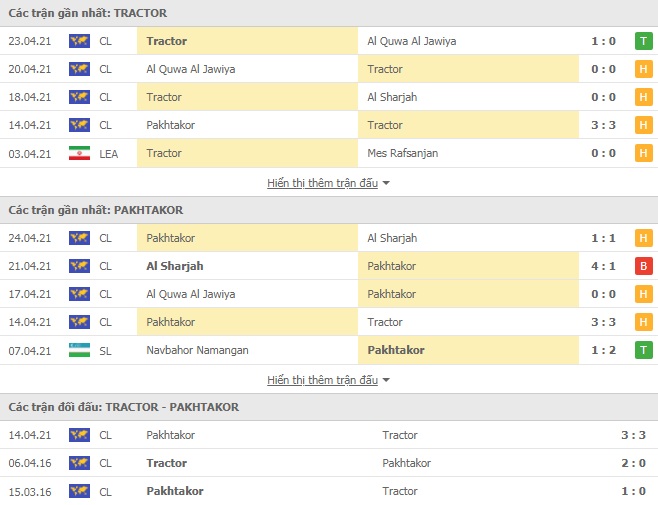Screen dimensions: 658x505
Task: Click the Iran flag icon beside LEA
Action: tap(79, 153)
